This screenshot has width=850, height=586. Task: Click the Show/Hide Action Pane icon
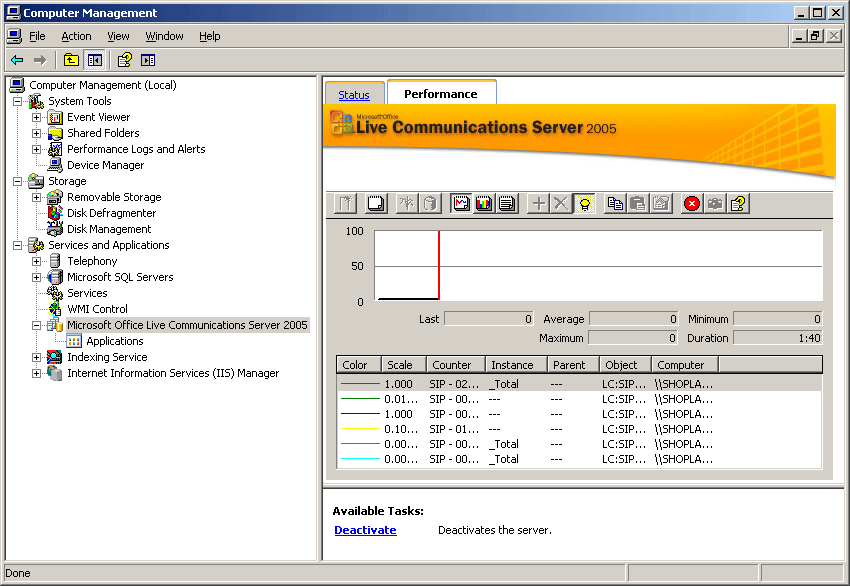[148, 60]
